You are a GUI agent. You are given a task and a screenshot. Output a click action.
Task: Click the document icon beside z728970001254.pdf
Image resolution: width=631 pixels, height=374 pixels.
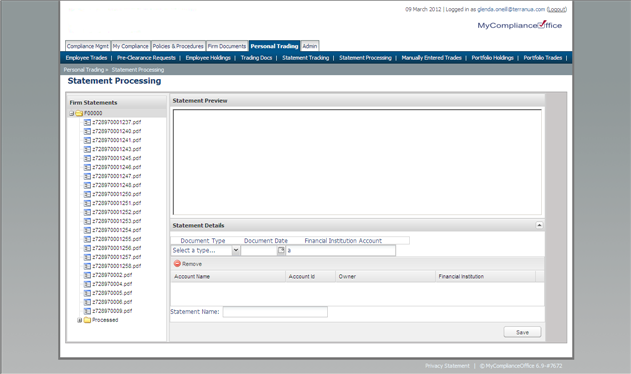87,230
